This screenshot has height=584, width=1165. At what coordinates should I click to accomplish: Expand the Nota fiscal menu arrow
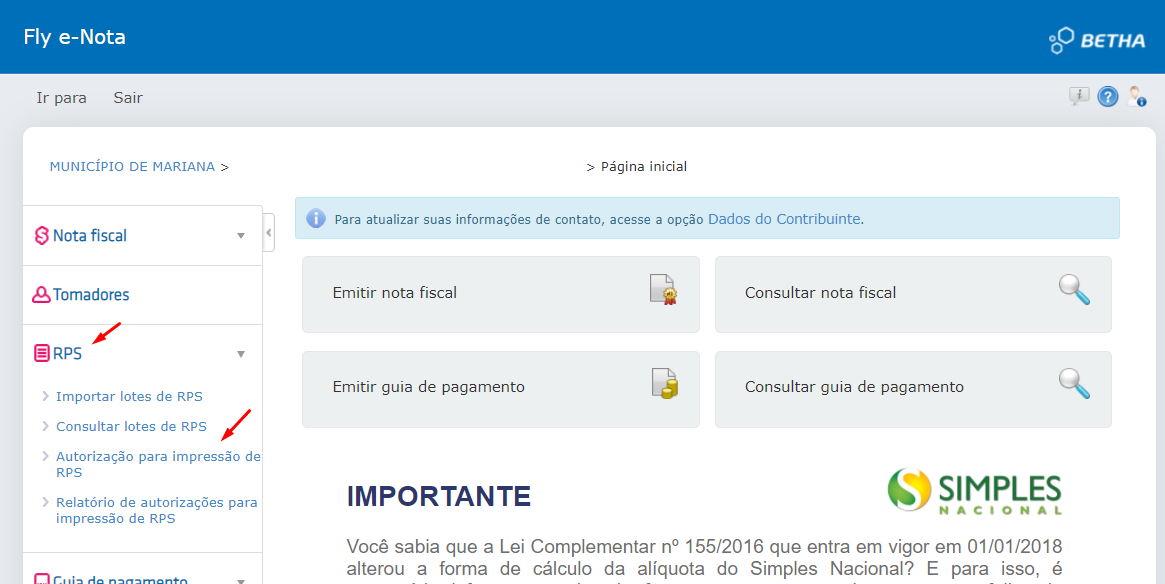click(x=241, y=236)
